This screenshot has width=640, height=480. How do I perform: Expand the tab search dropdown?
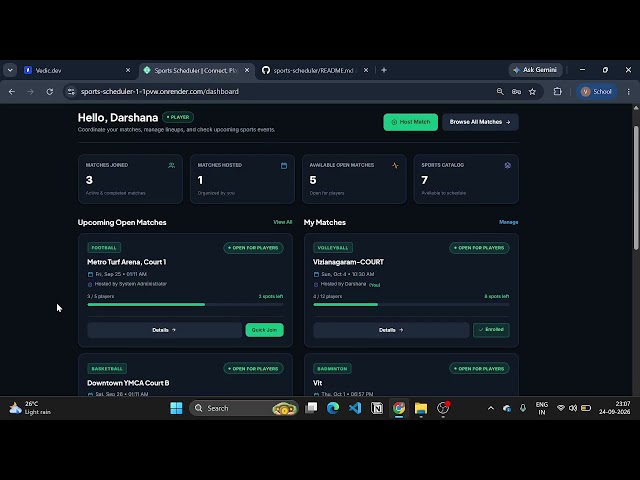point(10,70)
